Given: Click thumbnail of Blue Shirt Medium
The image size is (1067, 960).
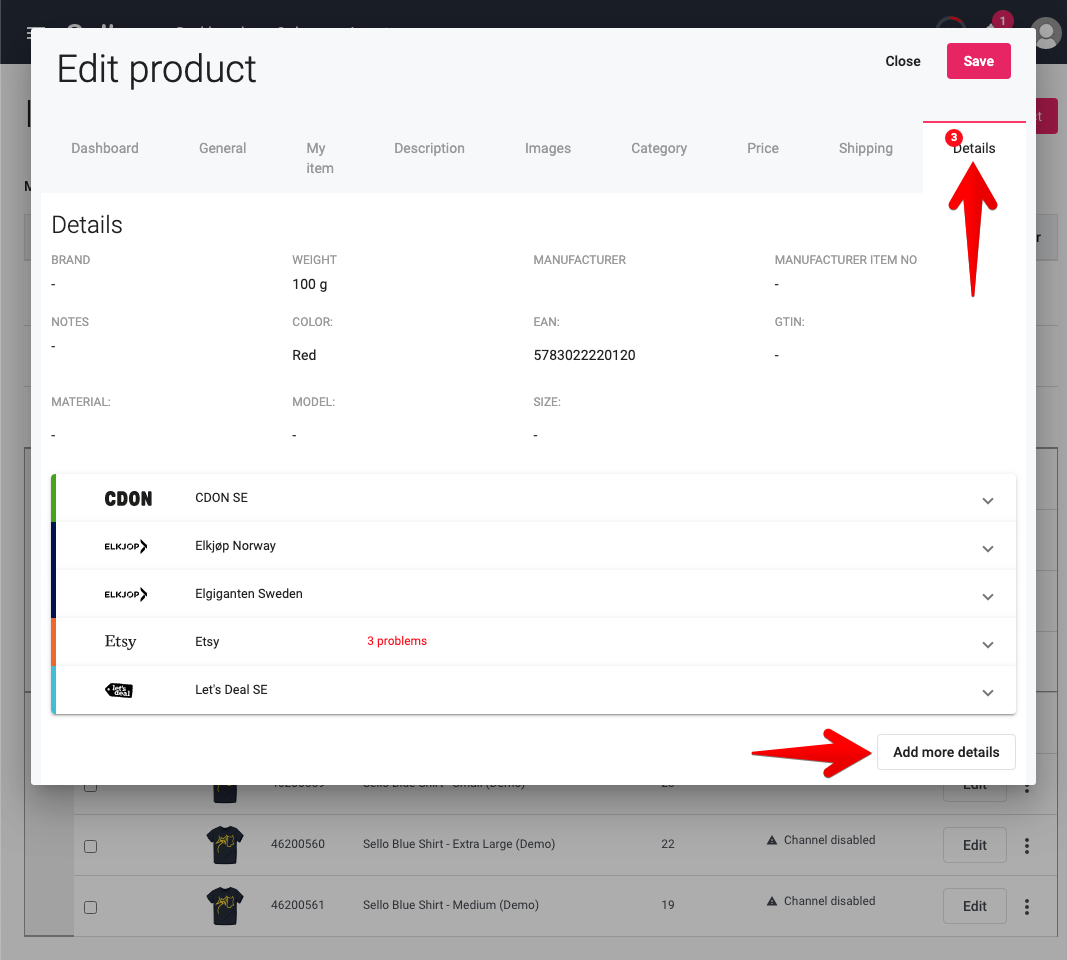Looking at the screenshot, I should [225, 906].
